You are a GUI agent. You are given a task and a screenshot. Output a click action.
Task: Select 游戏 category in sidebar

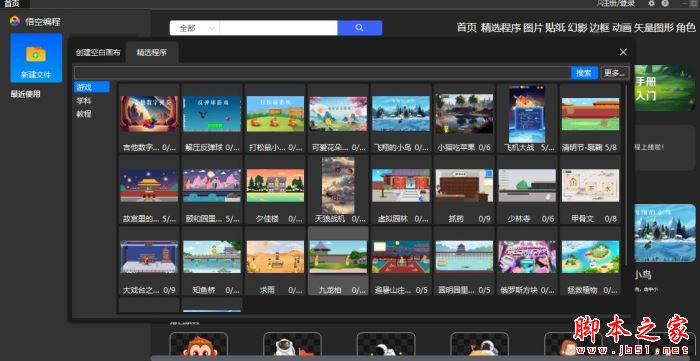point(92,87)
